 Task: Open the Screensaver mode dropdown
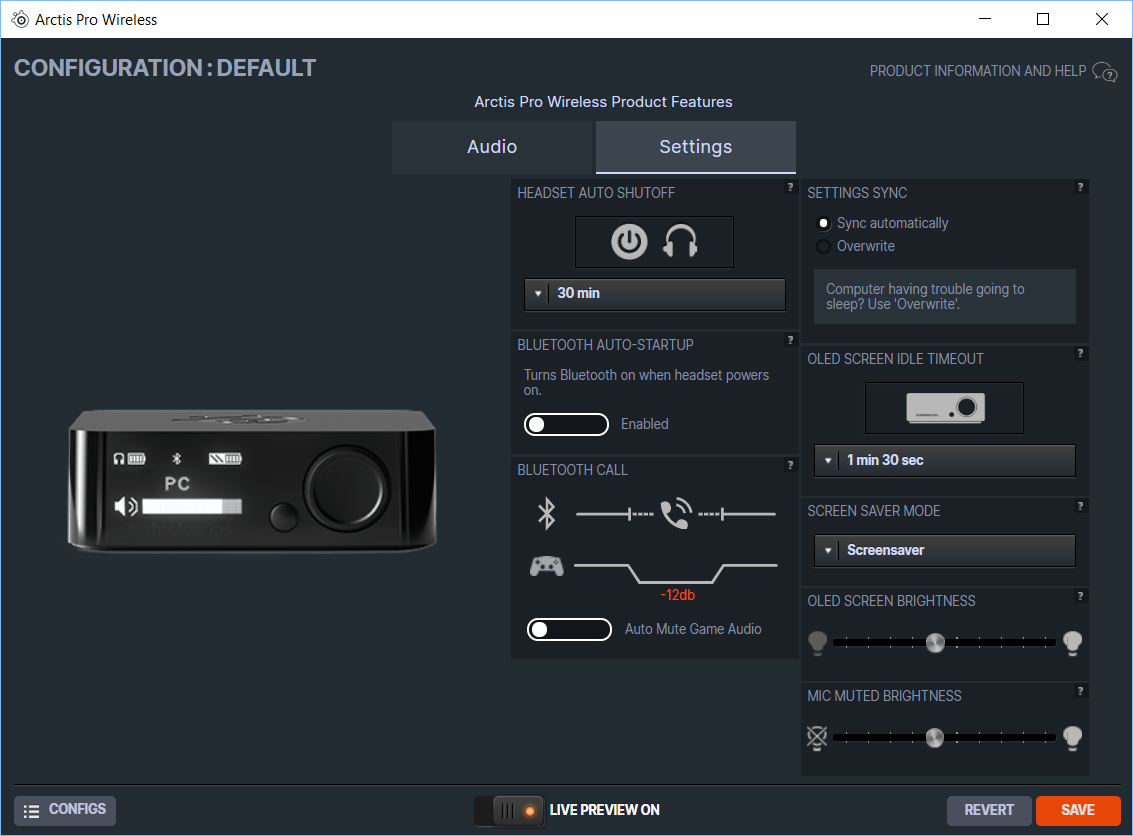(x=944, y=551)
